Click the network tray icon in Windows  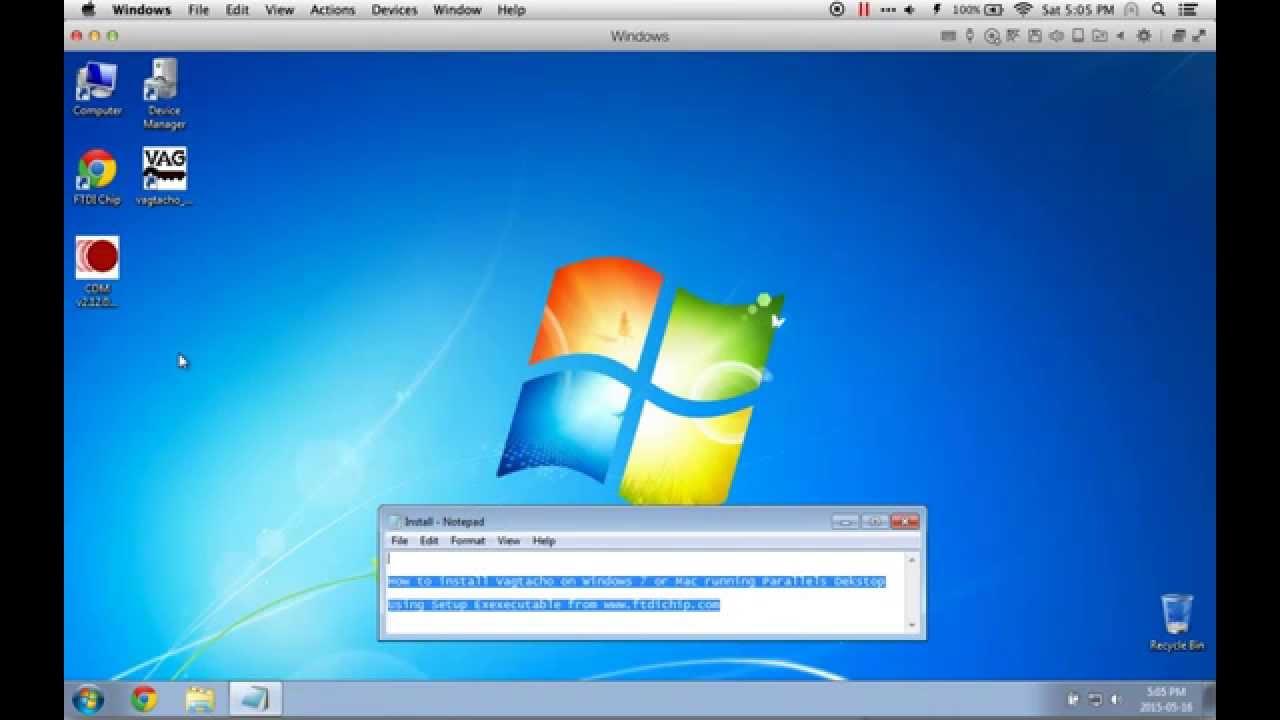point(1095,699)
